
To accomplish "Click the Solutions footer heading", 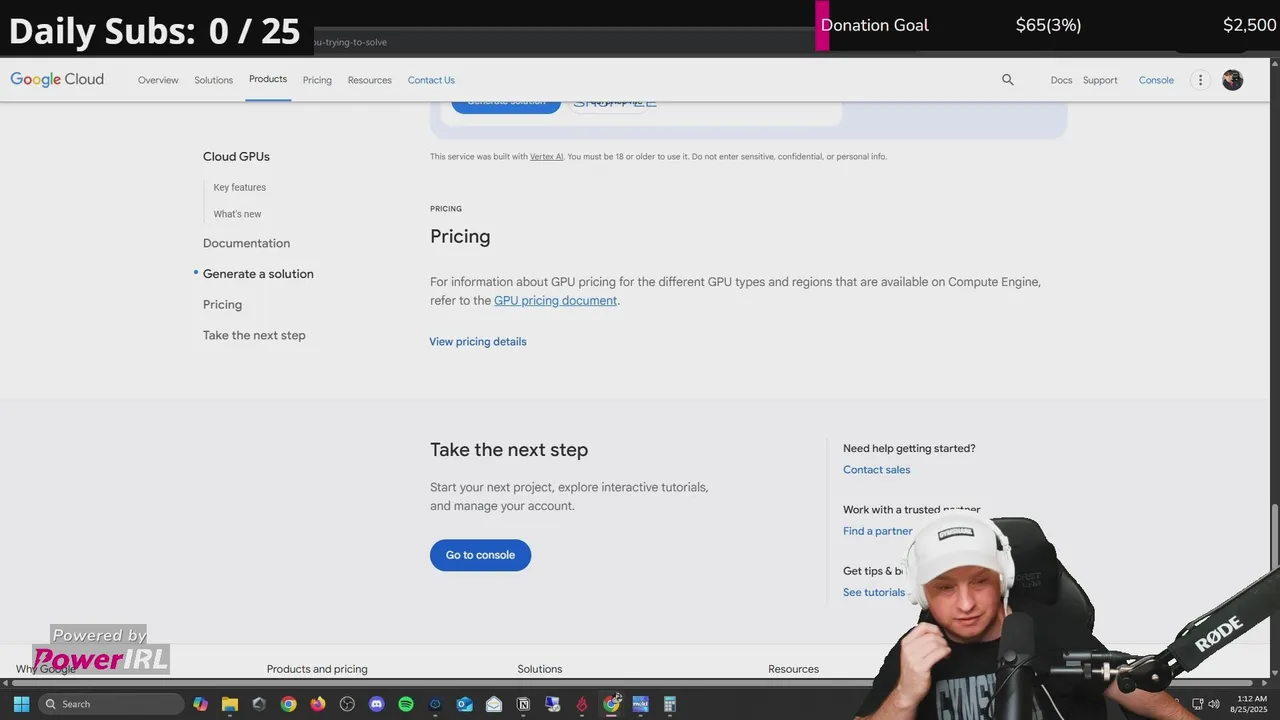I will (x=540, y=669).
